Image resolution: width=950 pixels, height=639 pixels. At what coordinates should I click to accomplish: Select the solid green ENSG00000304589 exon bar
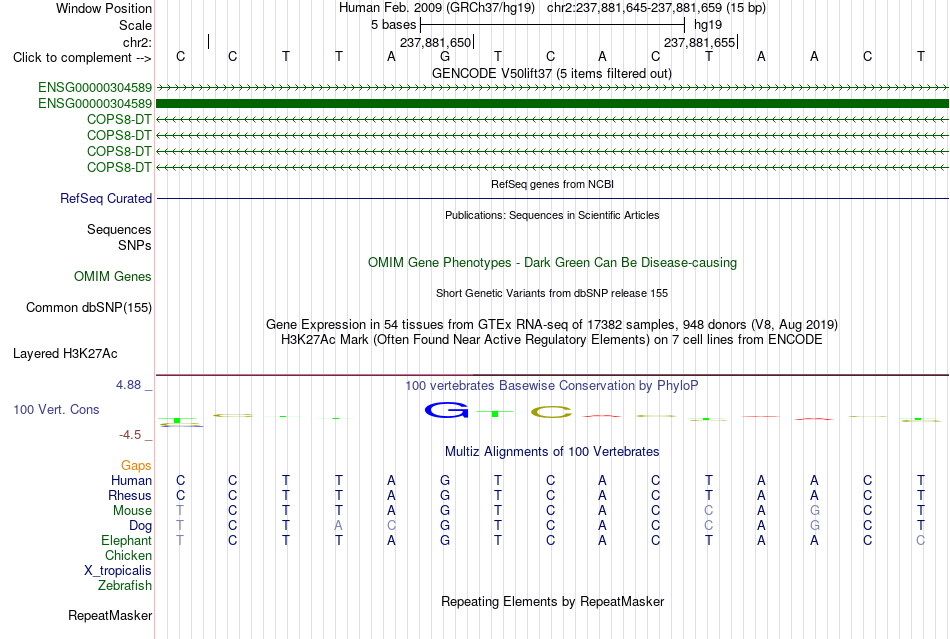(x=552, y=104)
